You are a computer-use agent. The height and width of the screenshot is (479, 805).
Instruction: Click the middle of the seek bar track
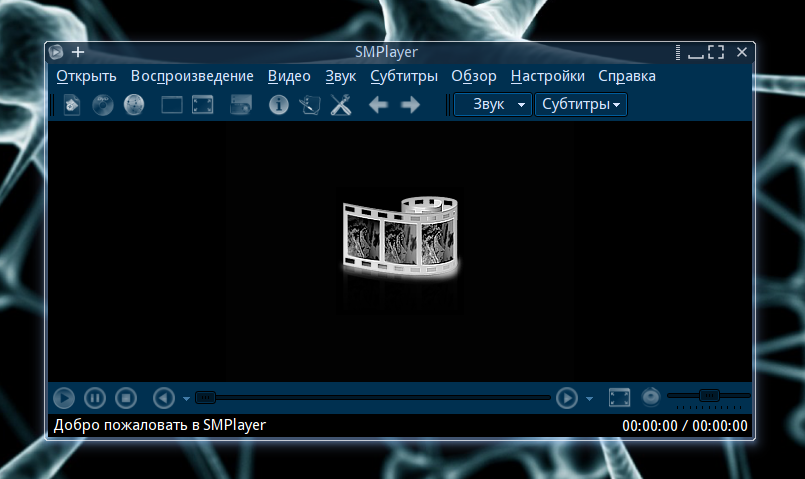coord(373,397)
